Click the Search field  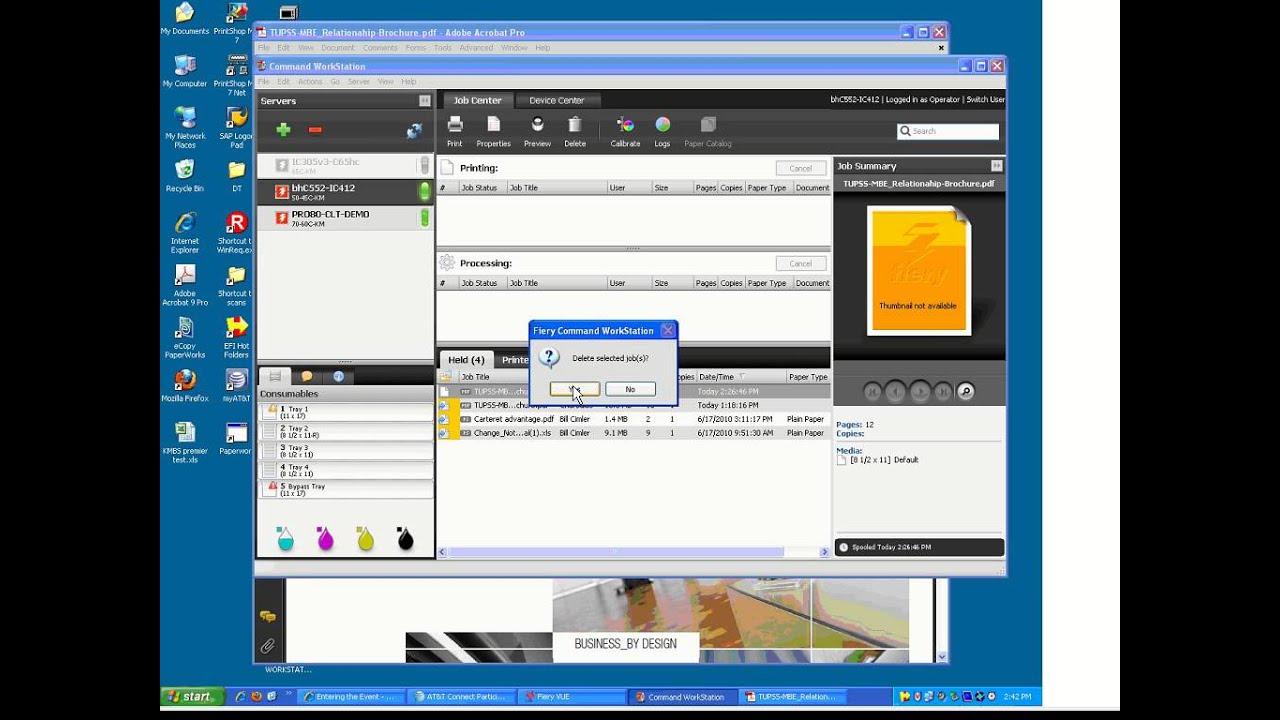point(948,131)
